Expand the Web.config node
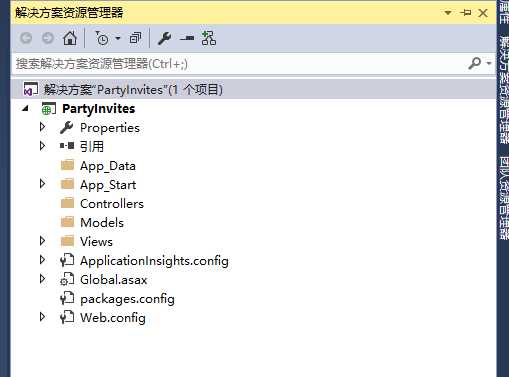The height and width of the screenshot is (377, 509). pos(42,317)
